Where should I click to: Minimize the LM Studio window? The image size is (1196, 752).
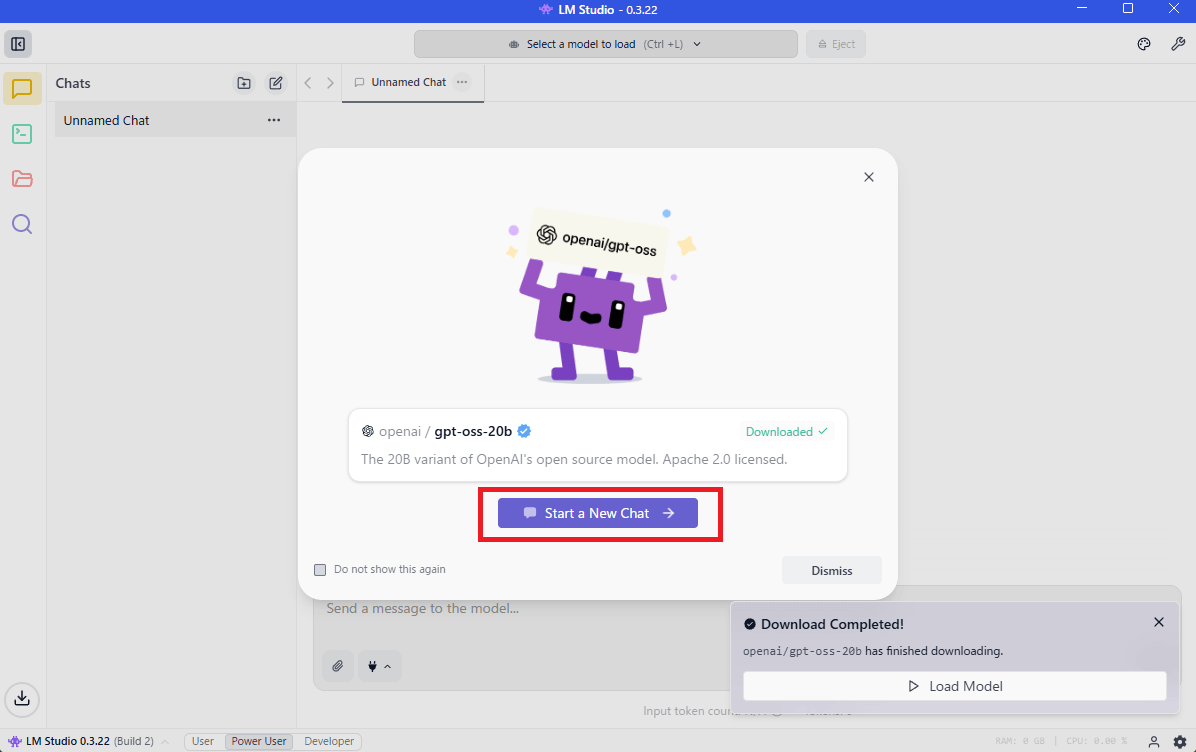tap(1082, 9)
